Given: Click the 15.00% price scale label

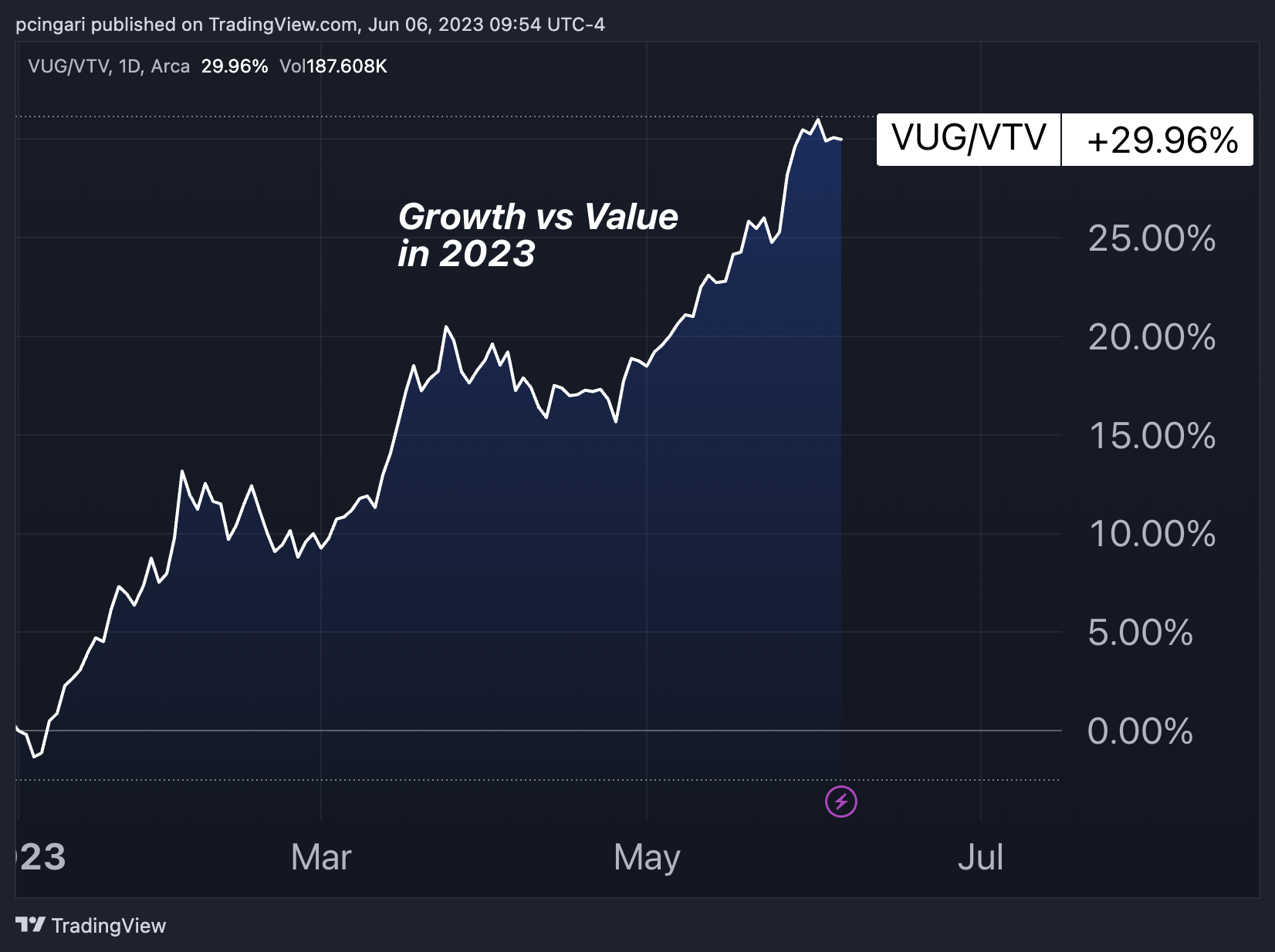Looking at the screenshot, I should (x=1152, y=436).
